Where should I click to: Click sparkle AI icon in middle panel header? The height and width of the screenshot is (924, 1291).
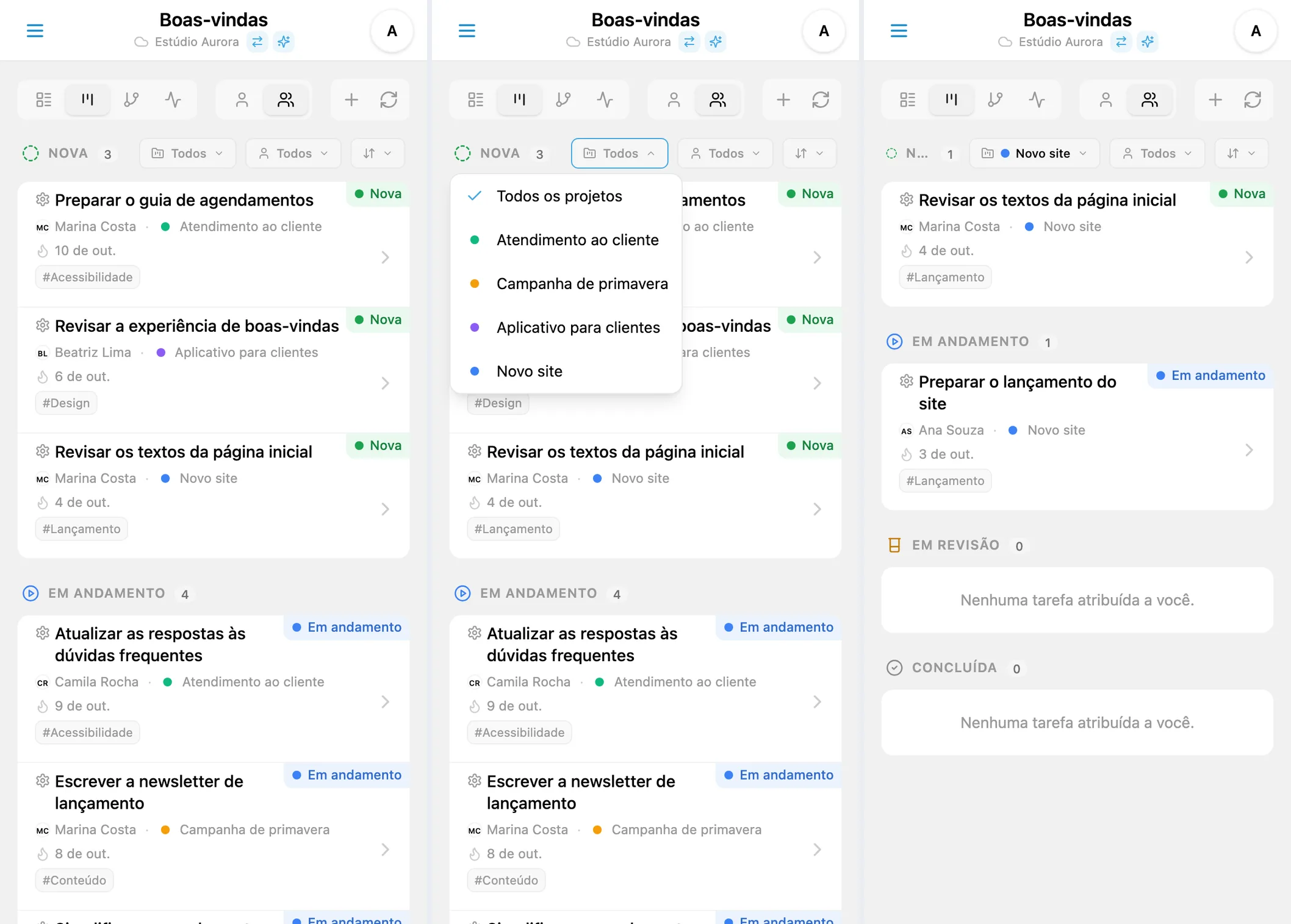(x=716, y=41)
